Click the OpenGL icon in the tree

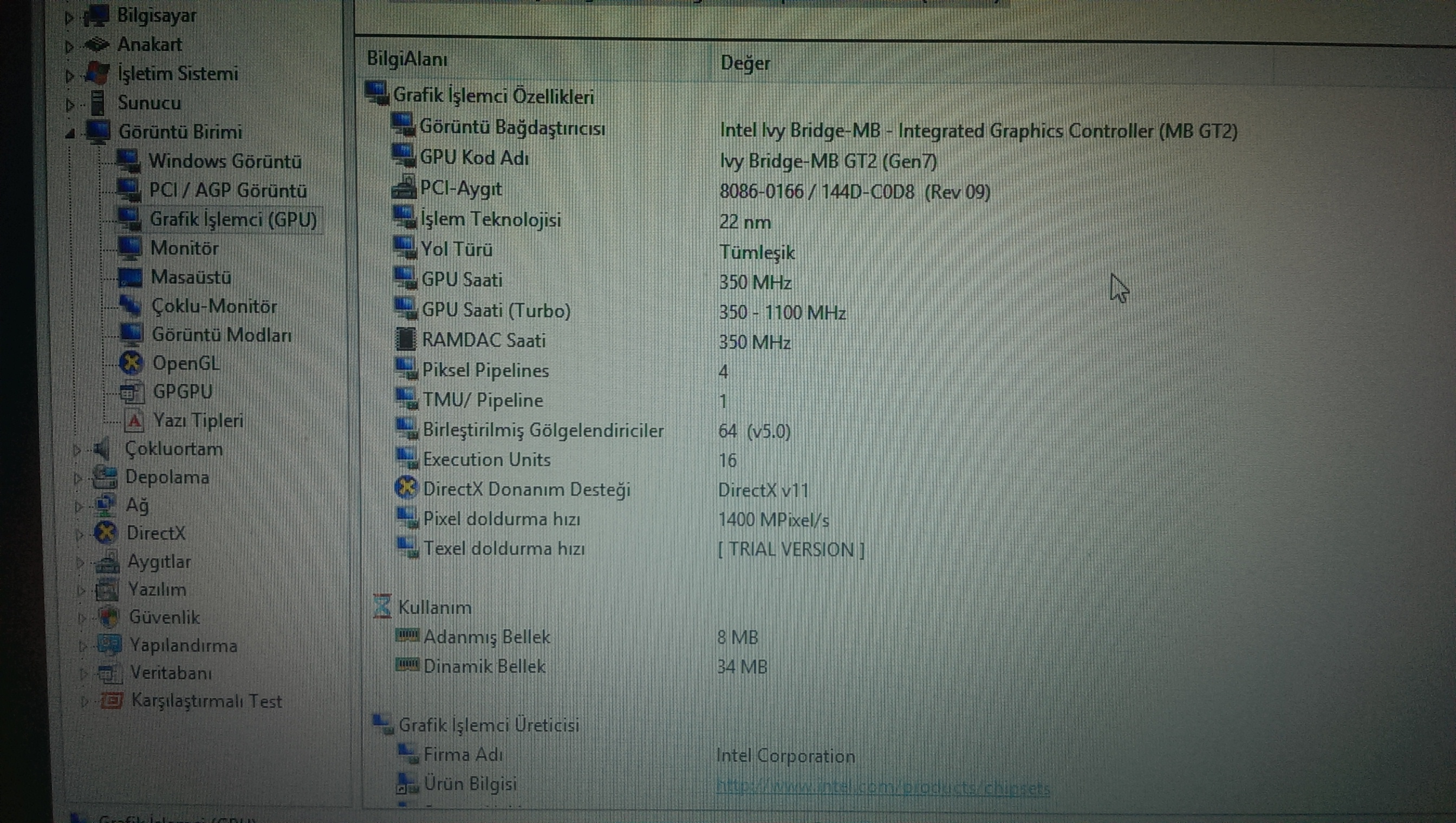tap(131, 363)
